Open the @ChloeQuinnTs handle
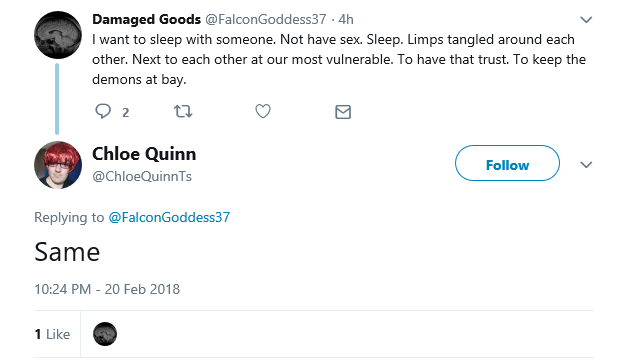This screenshot has width=623, height=362. point(142,176)
